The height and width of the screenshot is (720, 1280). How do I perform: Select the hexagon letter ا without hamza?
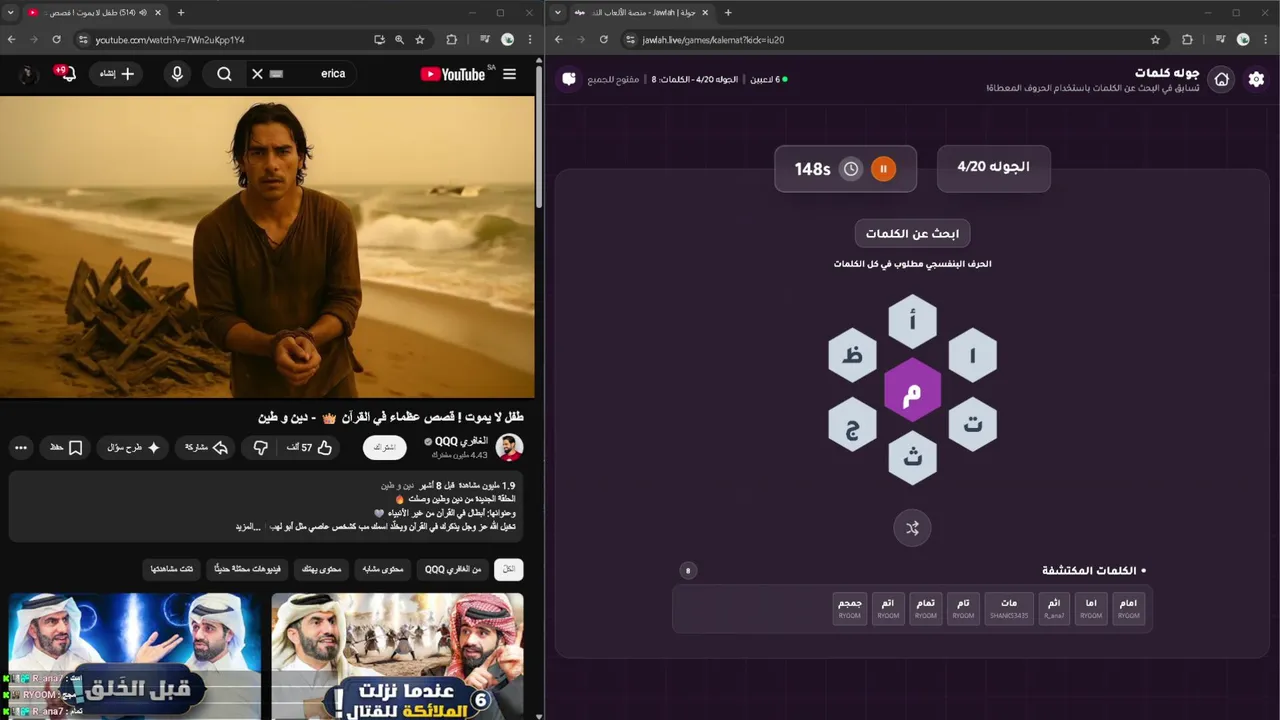point(972,355)
